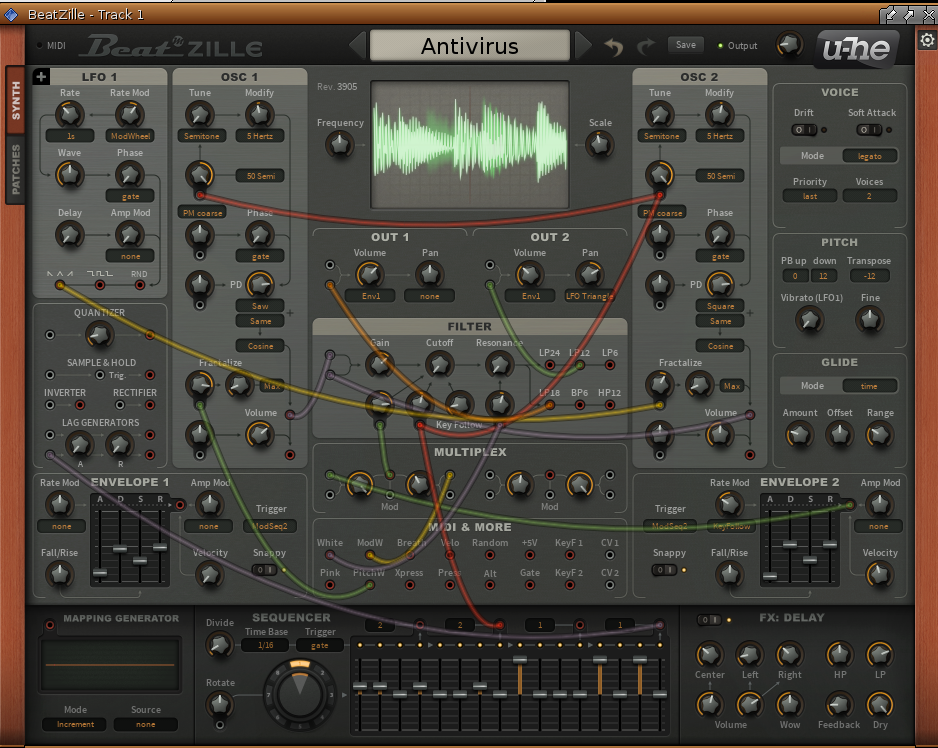Click the OSC 1 Tune knob
This screenshot has height=748, width=938.
pos(200,114)
